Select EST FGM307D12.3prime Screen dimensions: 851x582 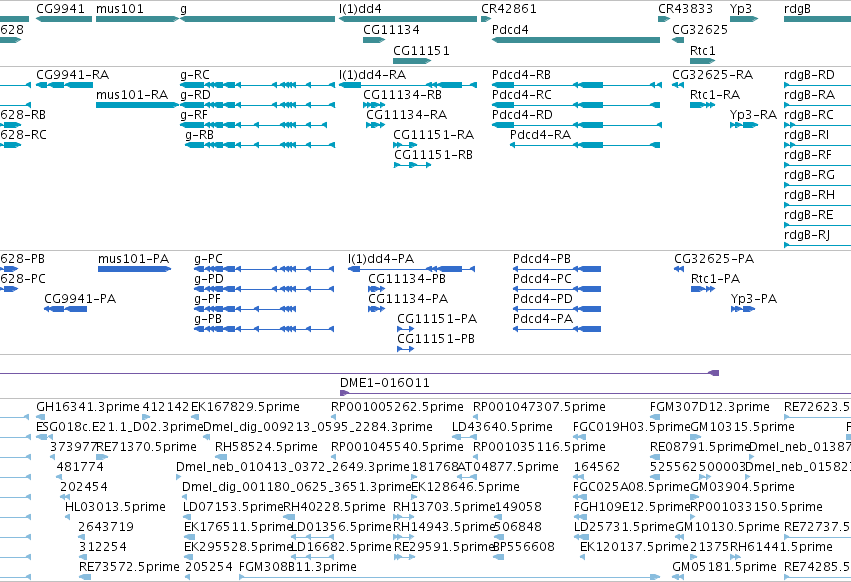655,417
